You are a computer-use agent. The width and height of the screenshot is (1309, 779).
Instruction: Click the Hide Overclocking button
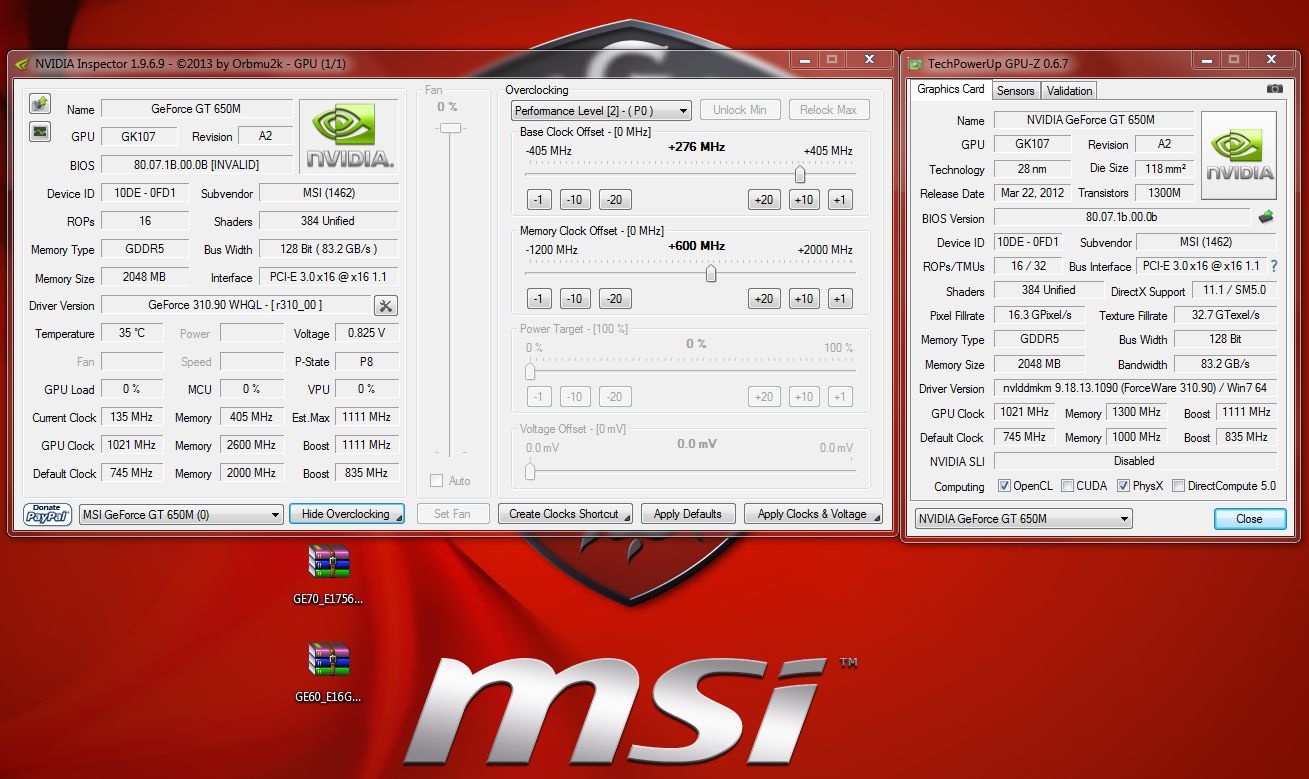(347, 514)
